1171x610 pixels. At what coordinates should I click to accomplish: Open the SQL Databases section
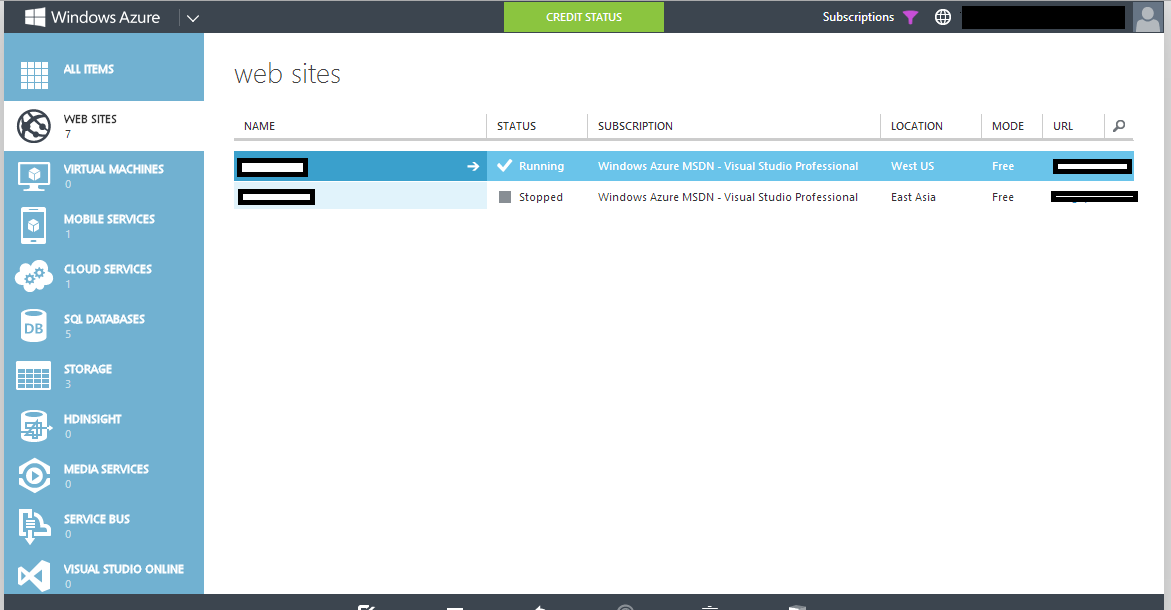(x=35, y=326)
